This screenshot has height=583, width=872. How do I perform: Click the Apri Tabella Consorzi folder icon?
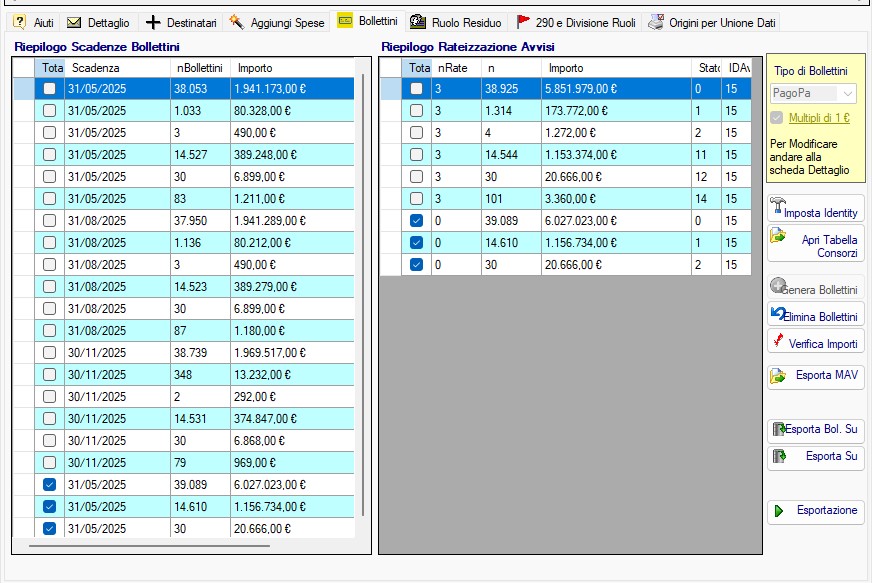pyautogui.click(x=777, y=237)
